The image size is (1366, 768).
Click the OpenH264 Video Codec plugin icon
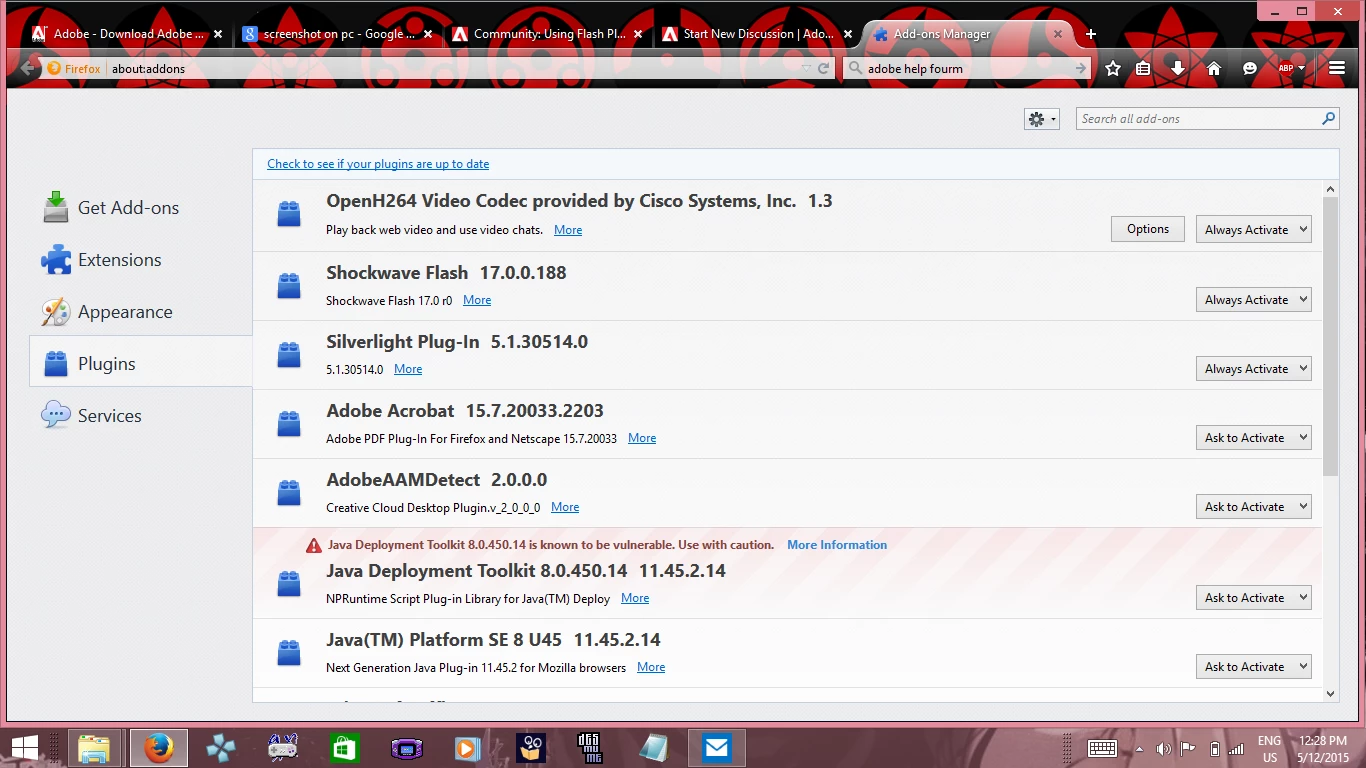pyautogui.click(x=289, y=214)
